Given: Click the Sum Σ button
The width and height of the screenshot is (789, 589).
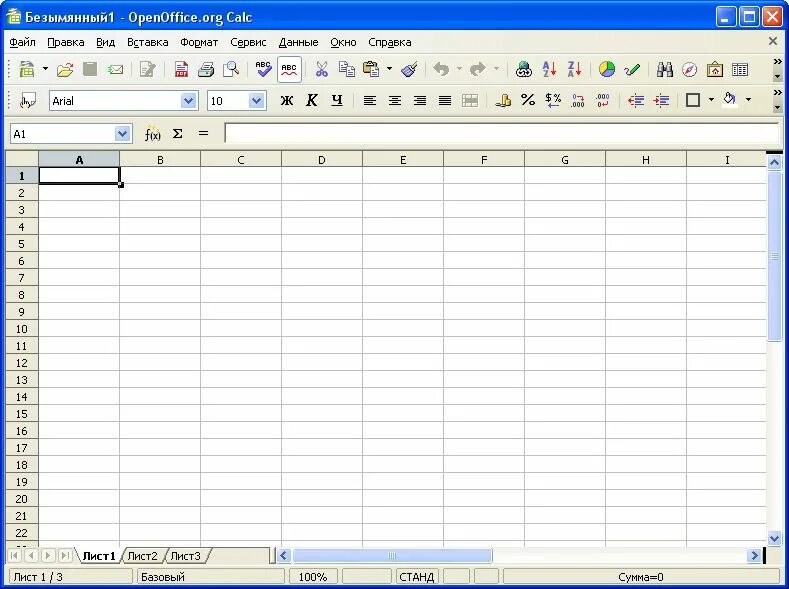Looking at the screenshot, I should click(x=178, y=134).
